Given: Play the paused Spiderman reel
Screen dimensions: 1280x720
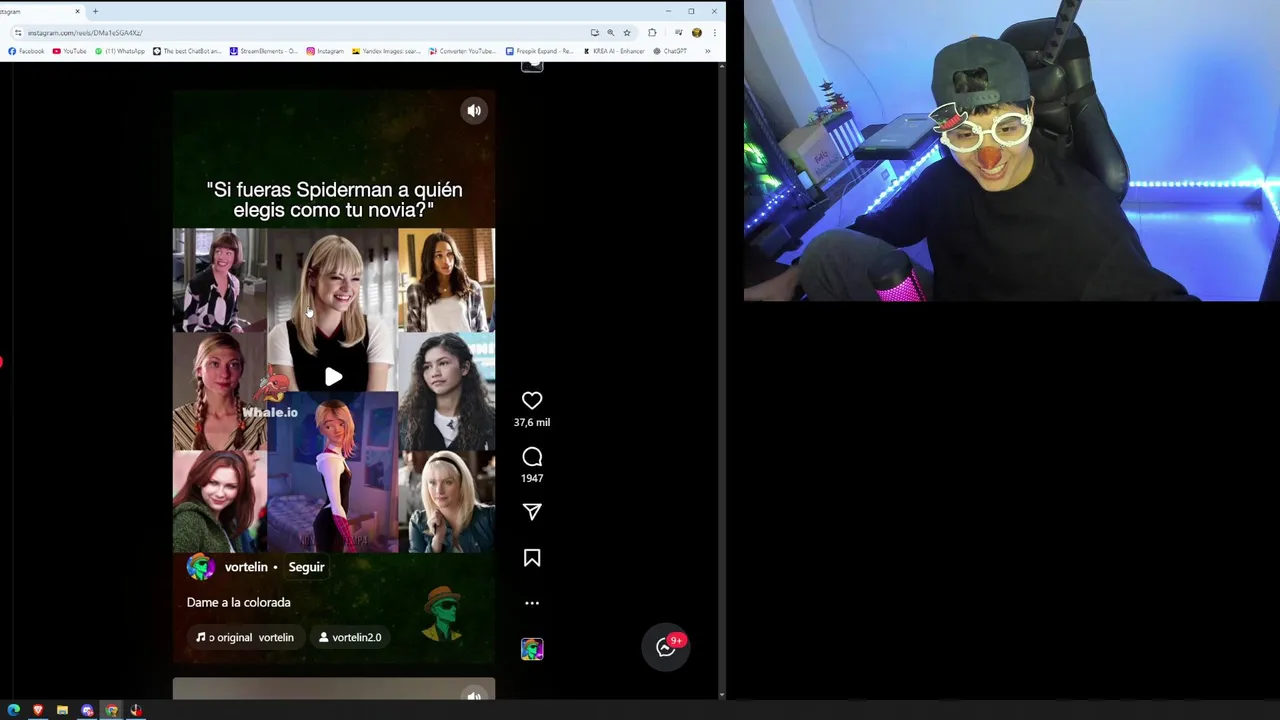Looking at the screenshot, I should [333, 377].
